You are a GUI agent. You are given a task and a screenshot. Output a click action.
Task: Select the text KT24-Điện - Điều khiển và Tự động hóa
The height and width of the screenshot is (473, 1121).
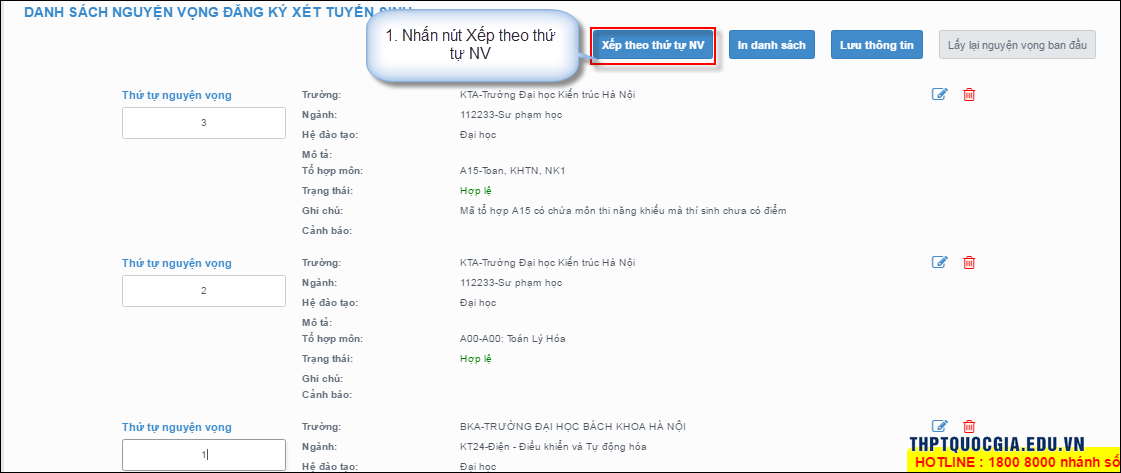point(553,447)
